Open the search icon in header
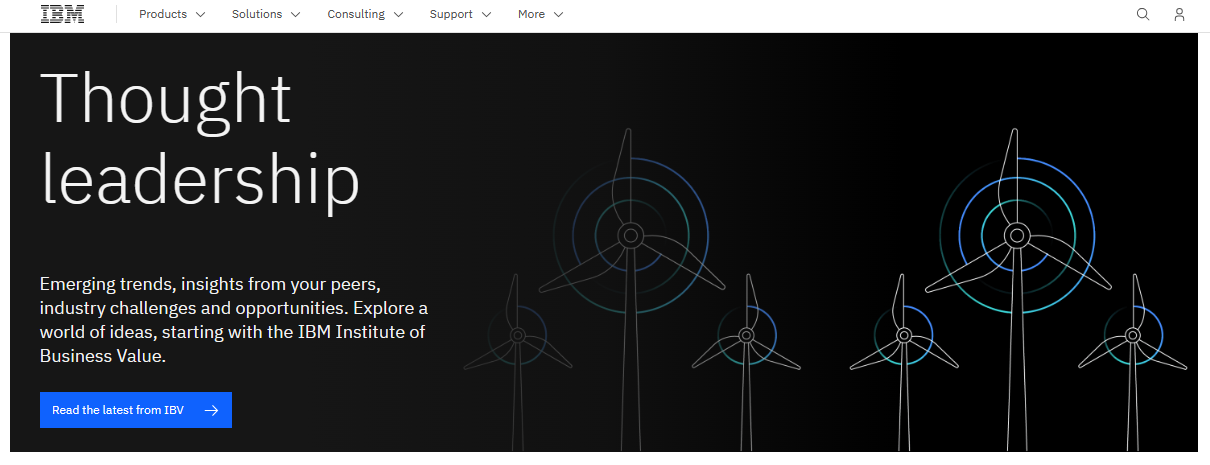The width and height of the screenshot is (1210, 465). coord(1143,14)
